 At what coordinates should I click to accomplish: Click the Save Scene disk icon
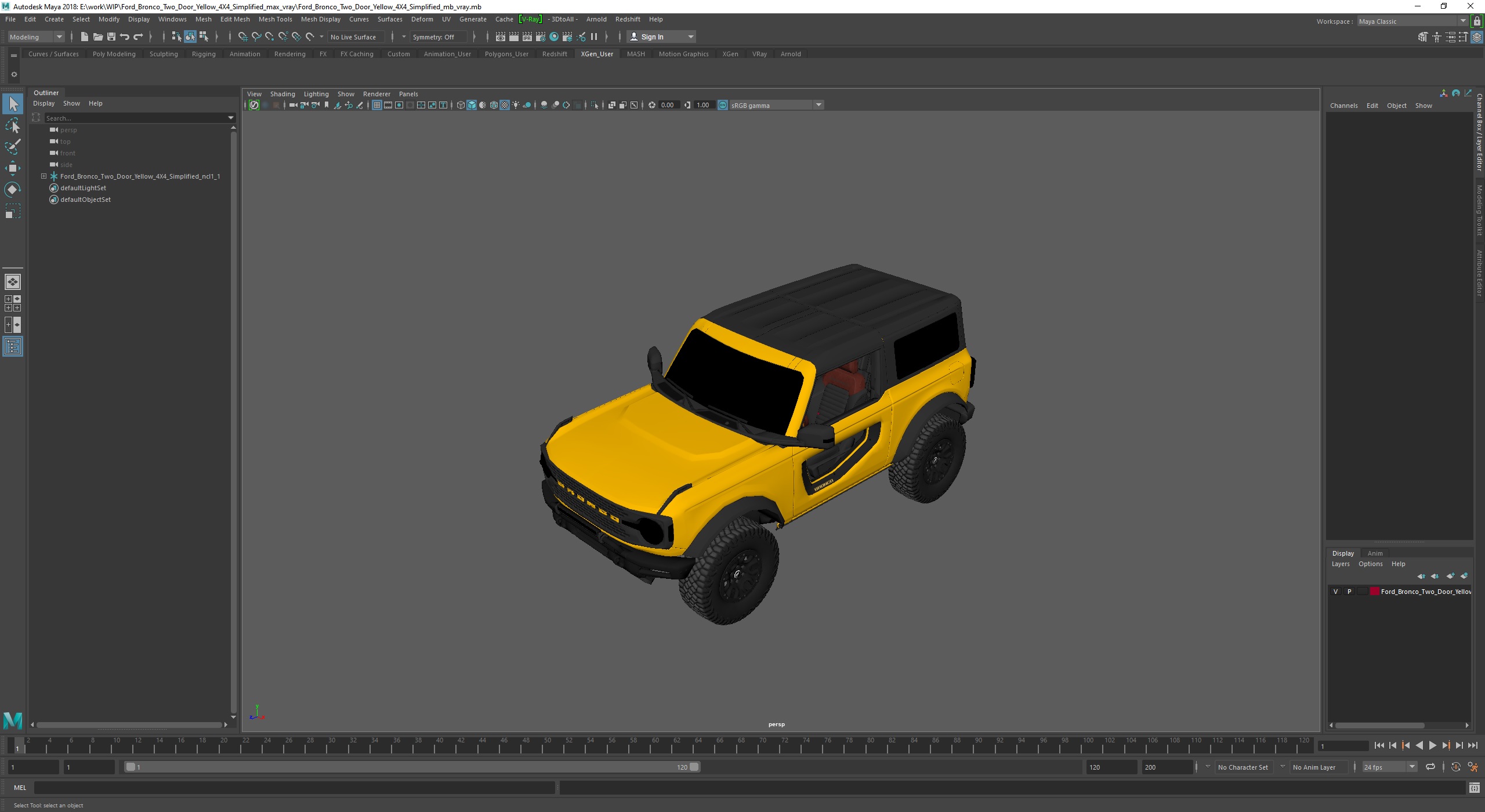tap(111, 37)
